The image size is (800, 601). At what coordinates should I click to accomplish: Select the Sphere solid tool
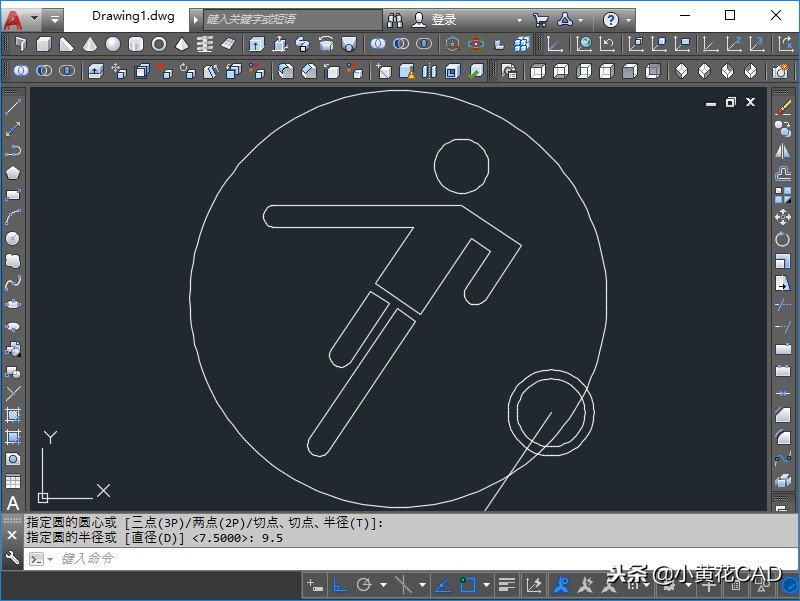pyautogui.click(x=113, y=44)
